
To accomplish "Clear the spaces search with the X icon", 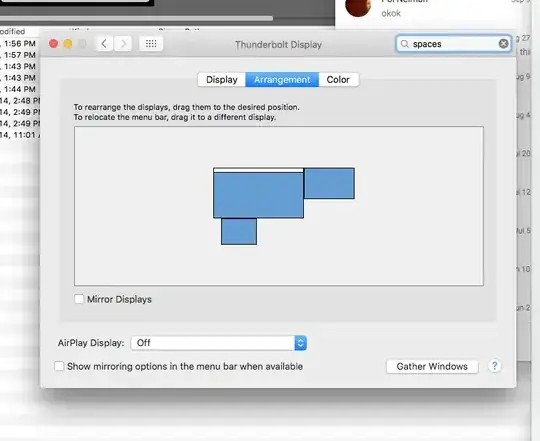I will (503, 44).
